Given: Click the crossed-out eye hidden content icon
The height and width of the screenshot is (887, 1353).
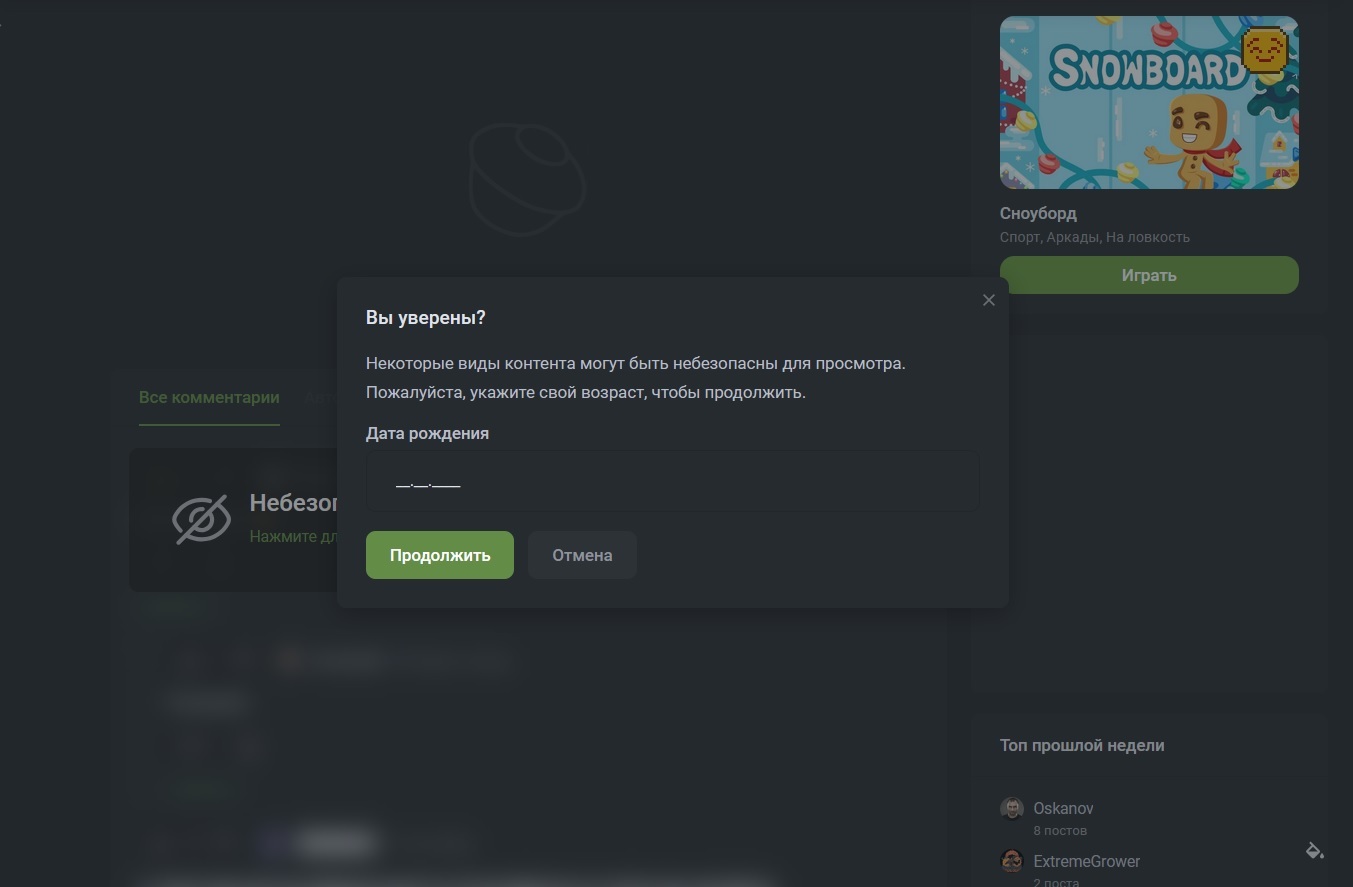Looking at the screenshot, I should [x=202, y=520].
